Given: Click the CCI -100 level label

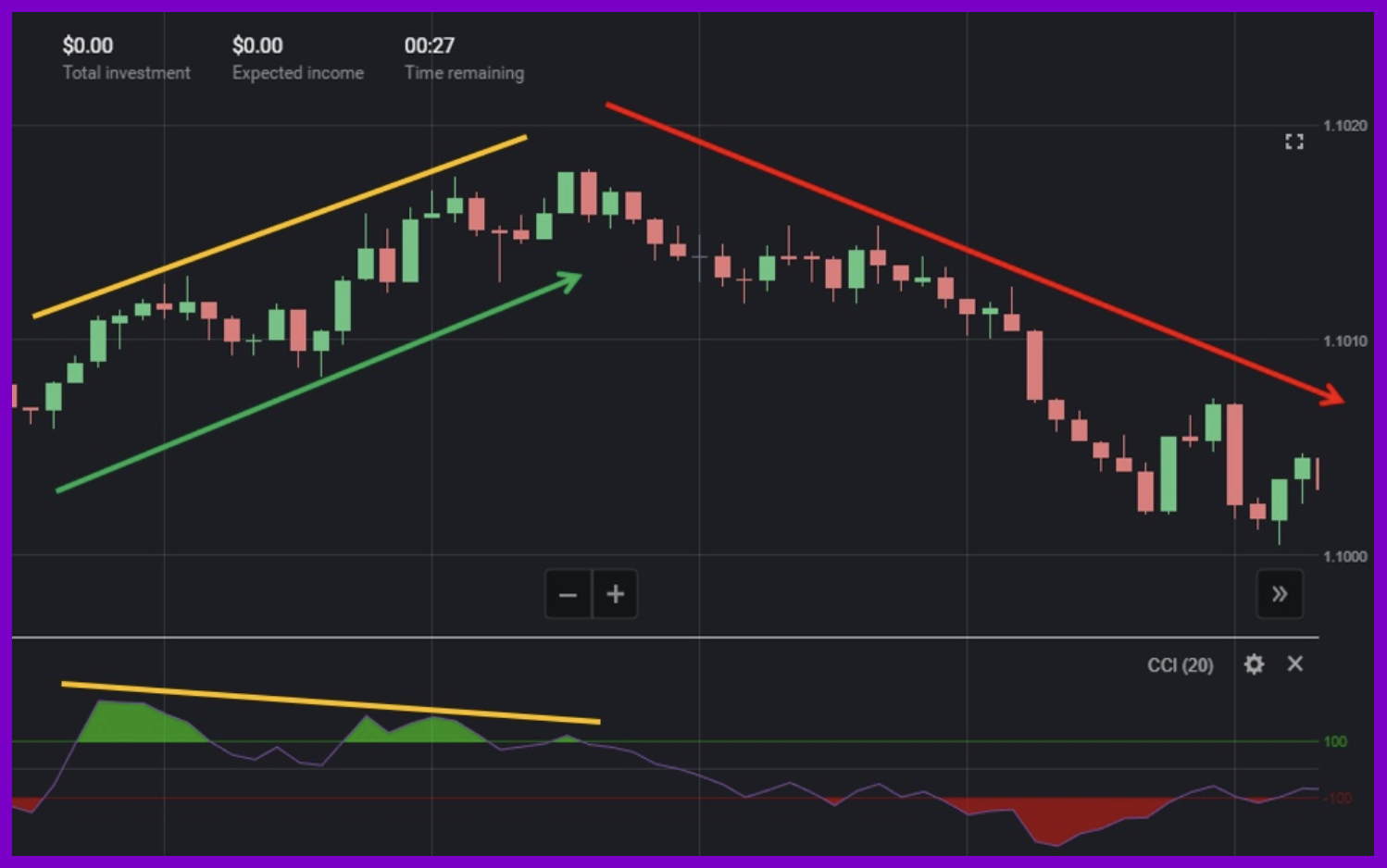Looking at the screenshot, I should click(1337, 798).
